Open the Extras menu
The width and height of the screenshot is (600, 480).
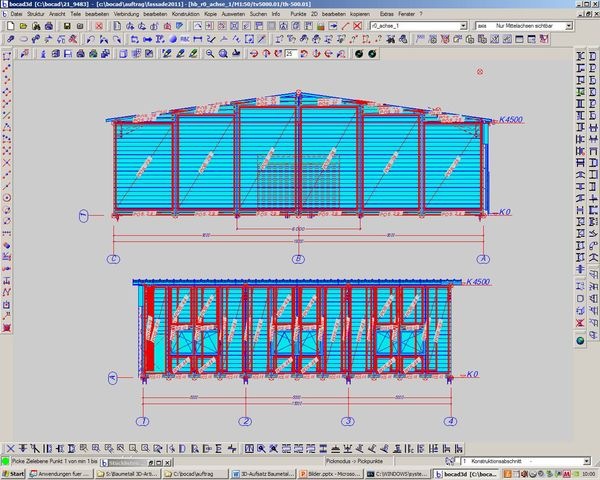coord(386,14)
